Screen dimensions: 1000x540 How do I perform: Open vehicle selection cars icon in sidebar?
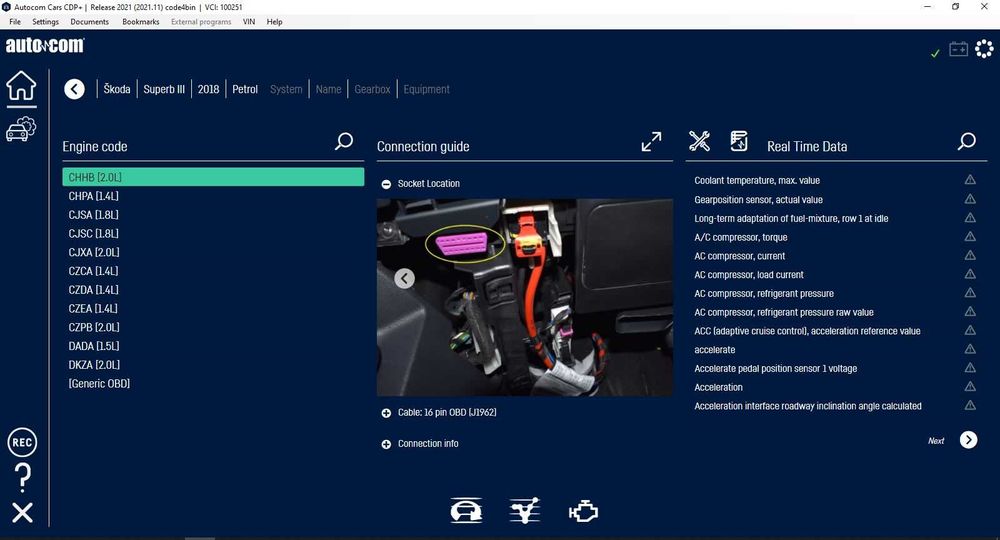pos(21,129)
